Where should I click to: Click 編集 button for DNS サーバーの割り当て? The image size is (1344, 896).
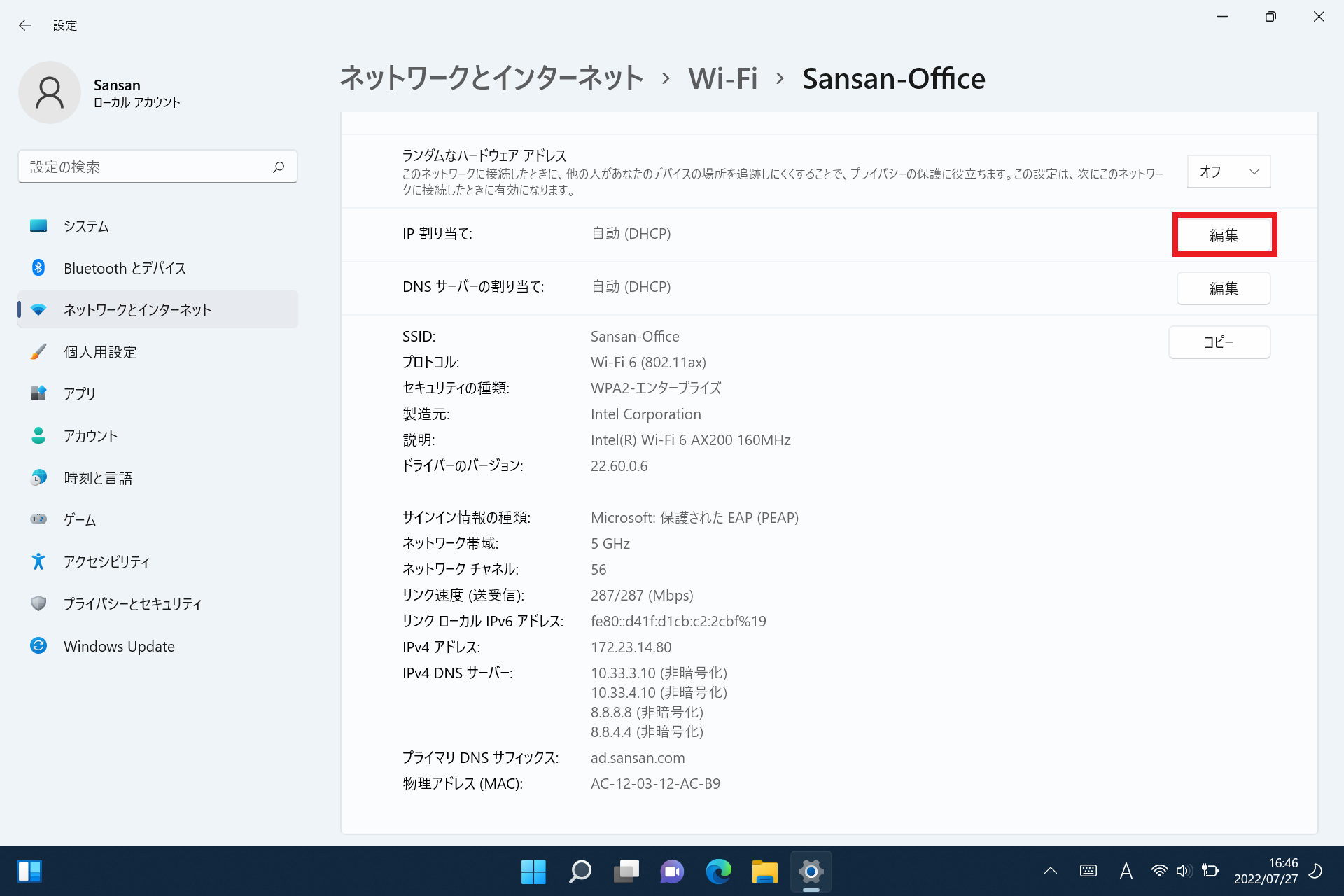click(x=1224, y=288)
